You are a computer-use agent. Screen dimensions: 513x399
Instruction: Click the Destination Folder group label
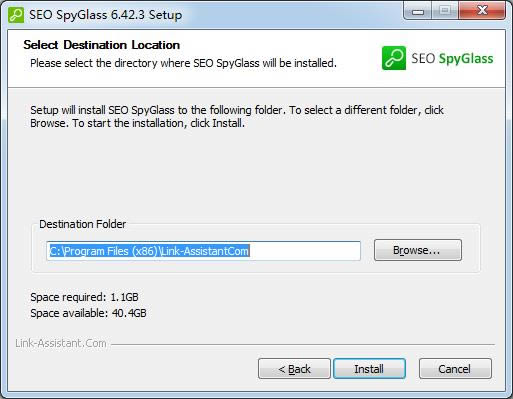83,224
